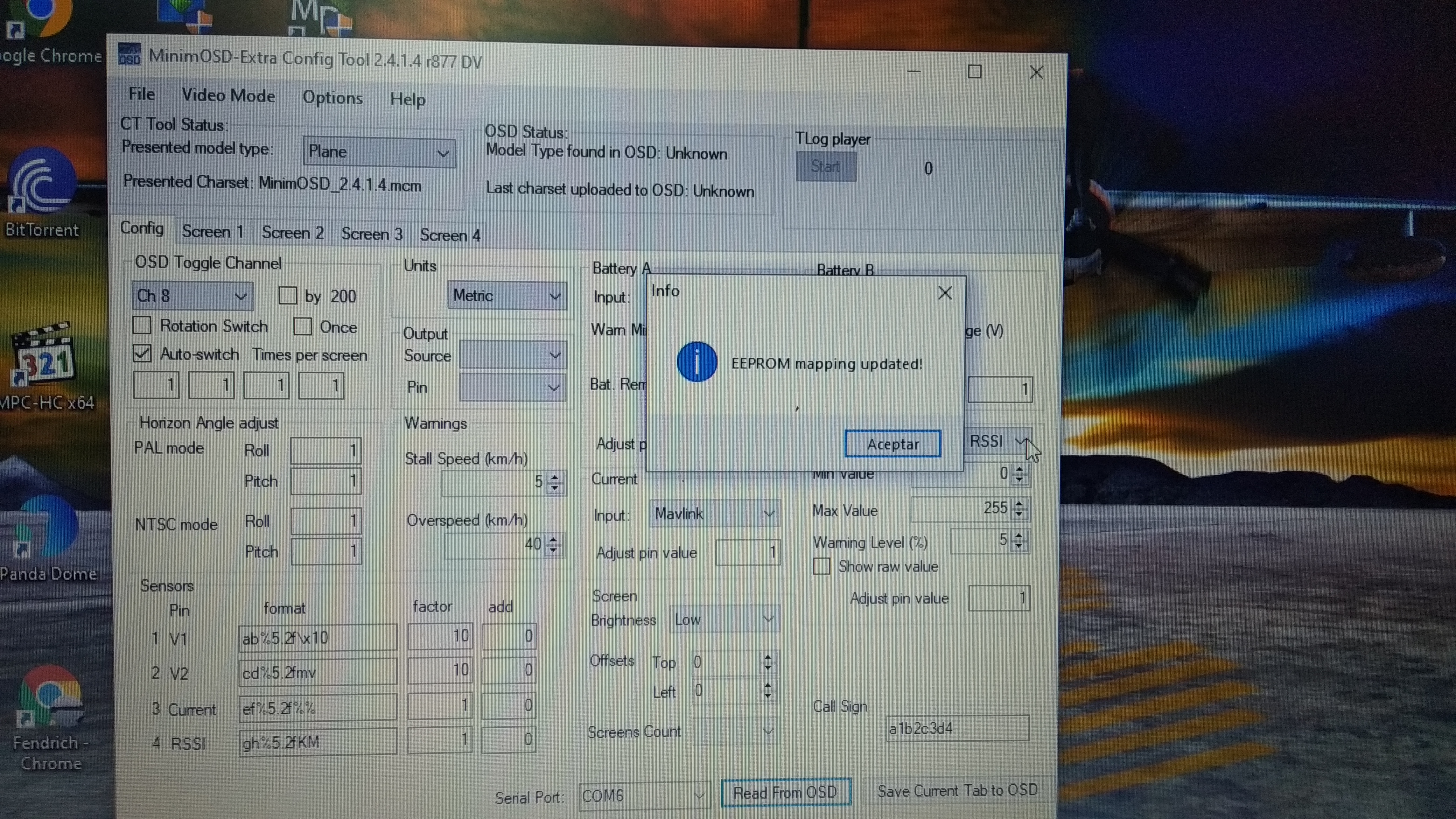
Task: Click the Overspeed value field
Action: [495, 545]
